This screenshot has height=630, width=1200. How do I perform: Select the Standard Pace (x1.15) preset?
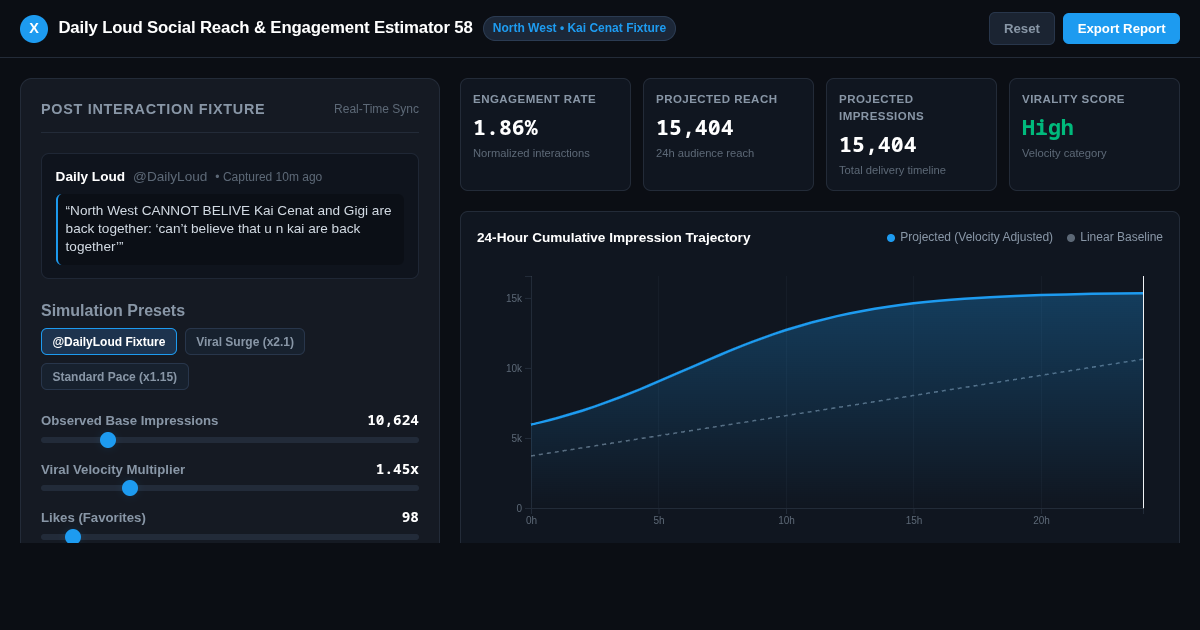point(115,377)
